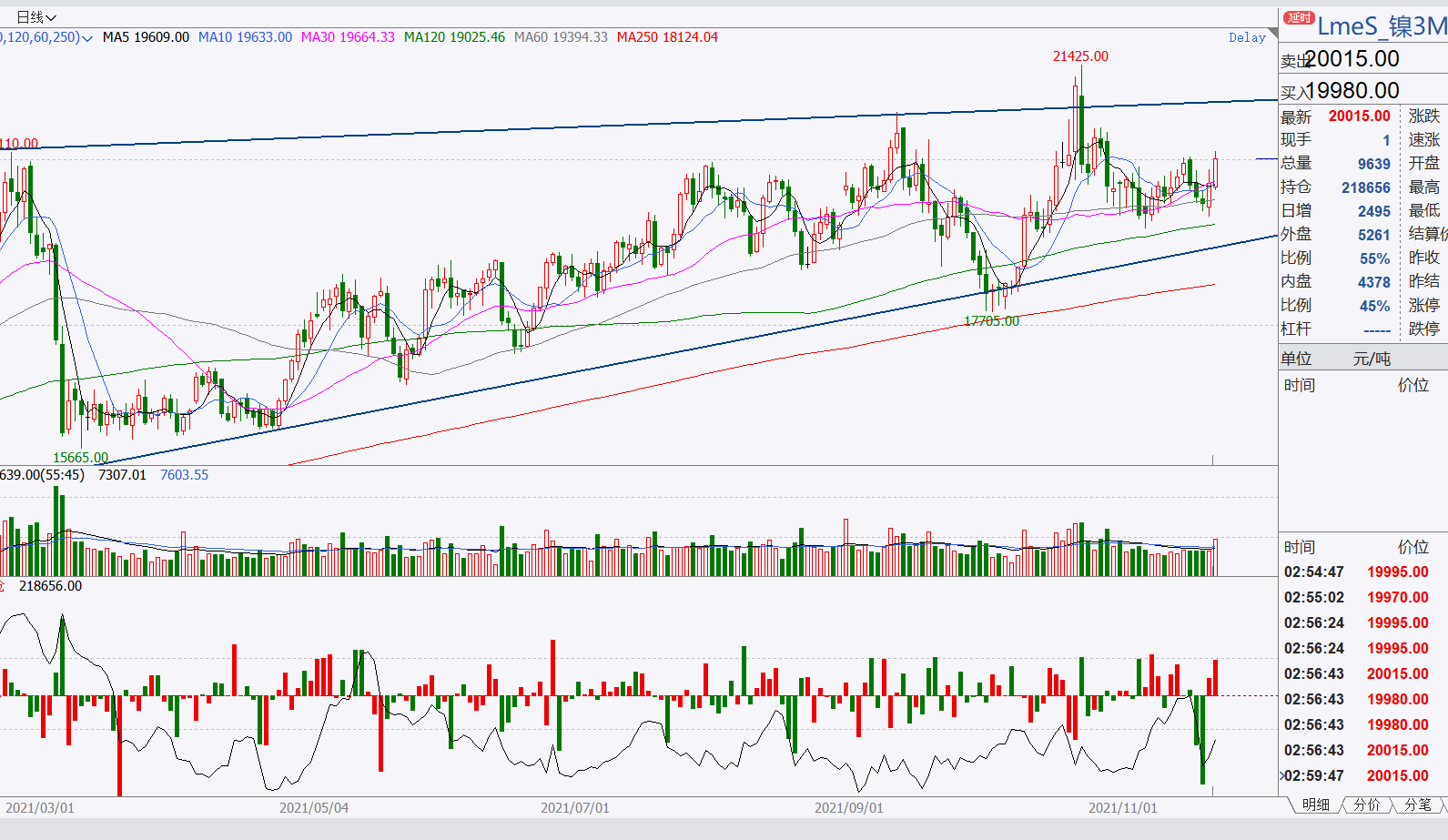The height and width of the screenshot is (840, 1448).
Task: Jump to the 2021/03/01 date marker
Action: click(x=40, y=808)
